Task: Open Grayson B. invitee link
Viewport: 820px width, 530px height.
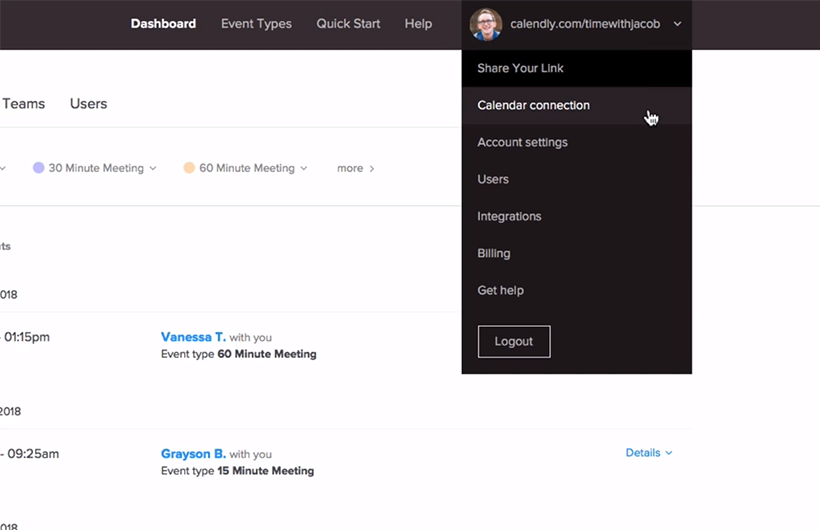Action: [x=193, y=454]
